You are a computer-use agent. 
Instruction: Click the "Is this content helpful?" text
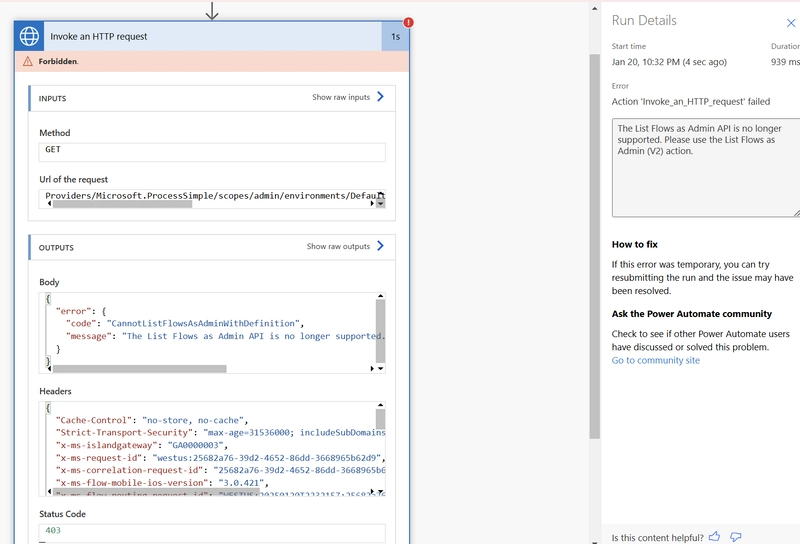pos(658,537)
